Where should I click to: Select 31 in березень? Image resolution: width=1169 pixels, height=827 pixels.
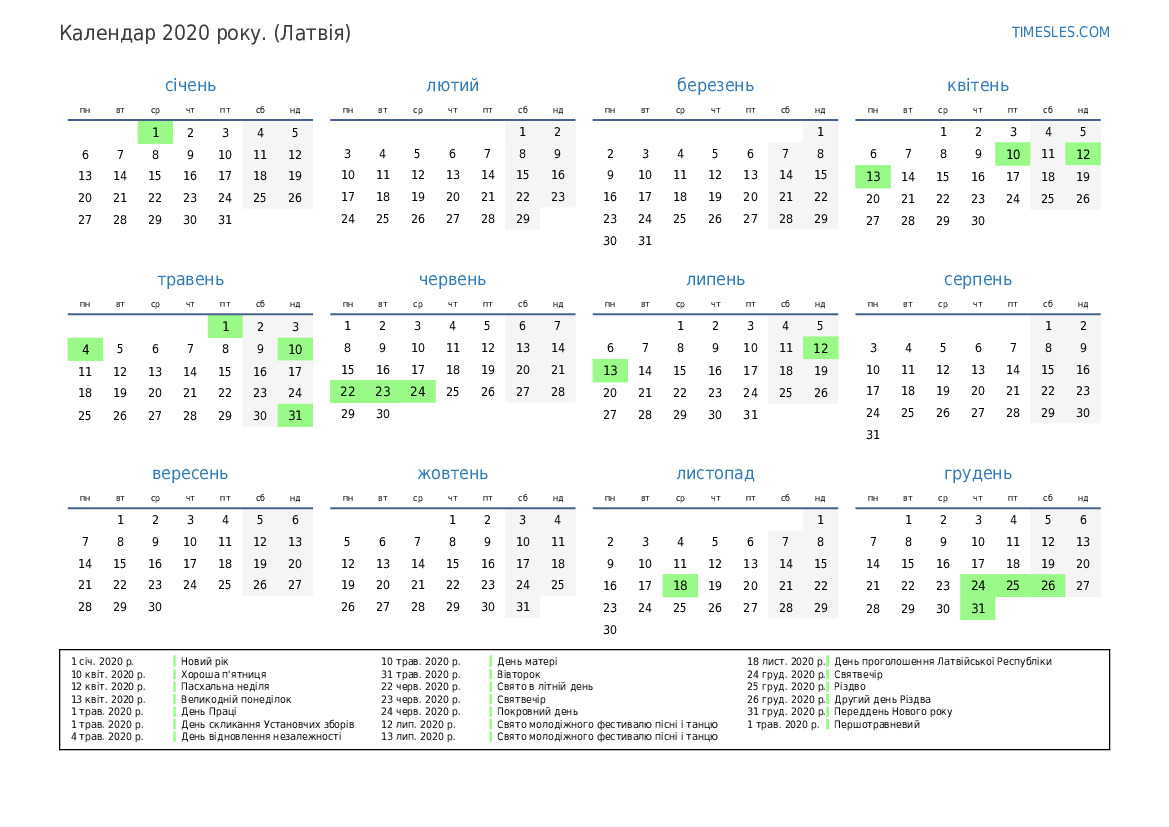pos(645,241)
